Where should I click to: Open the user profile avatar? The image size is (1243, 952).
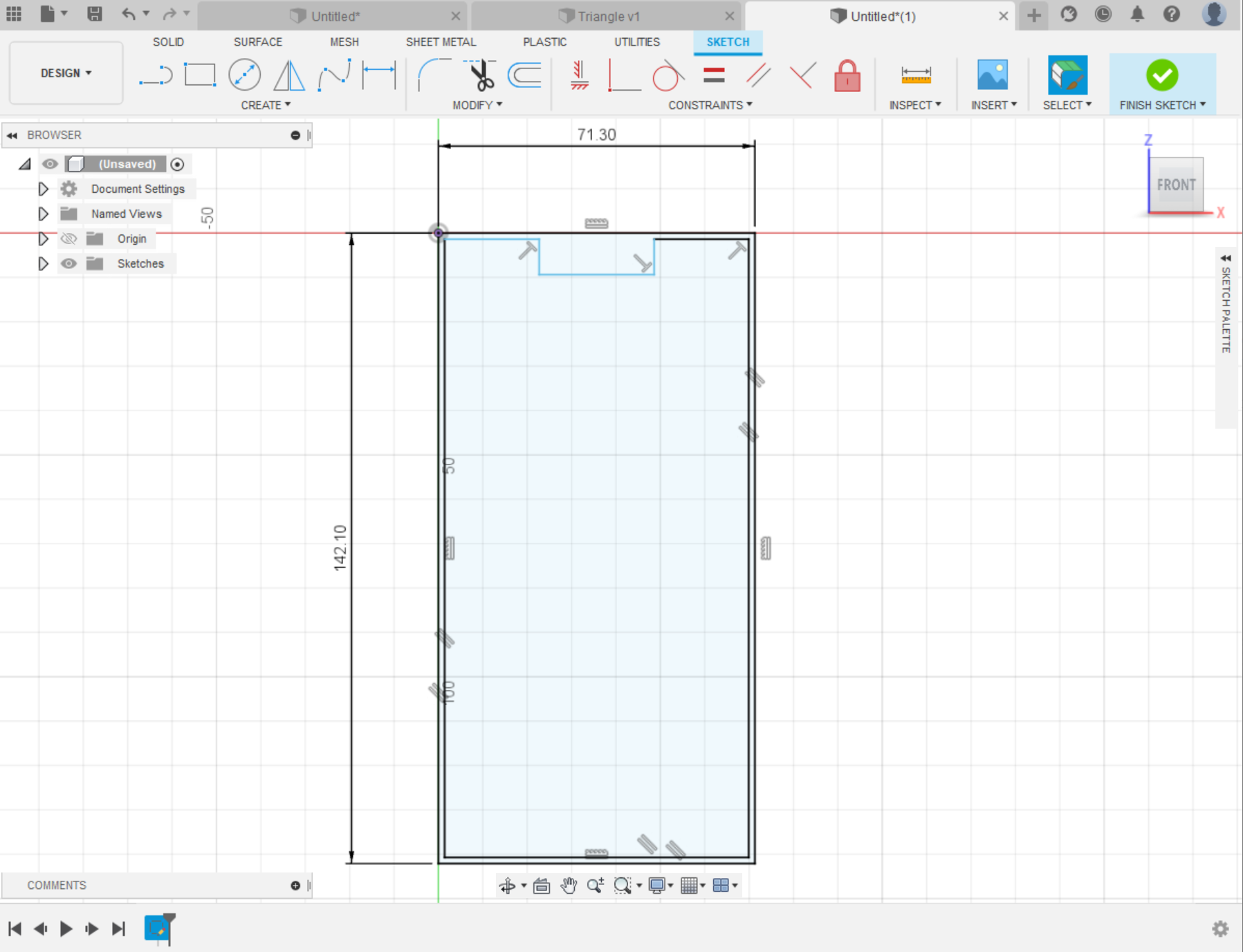pyautogui.click(x=1214, y=14)
